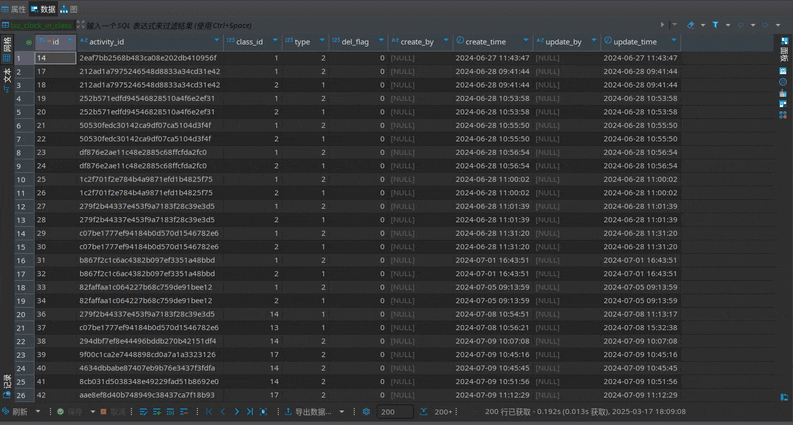The width and height of the screenshot is (793, 425).
Task: Click the fetch size field showing 200
Action: [395, 412]
